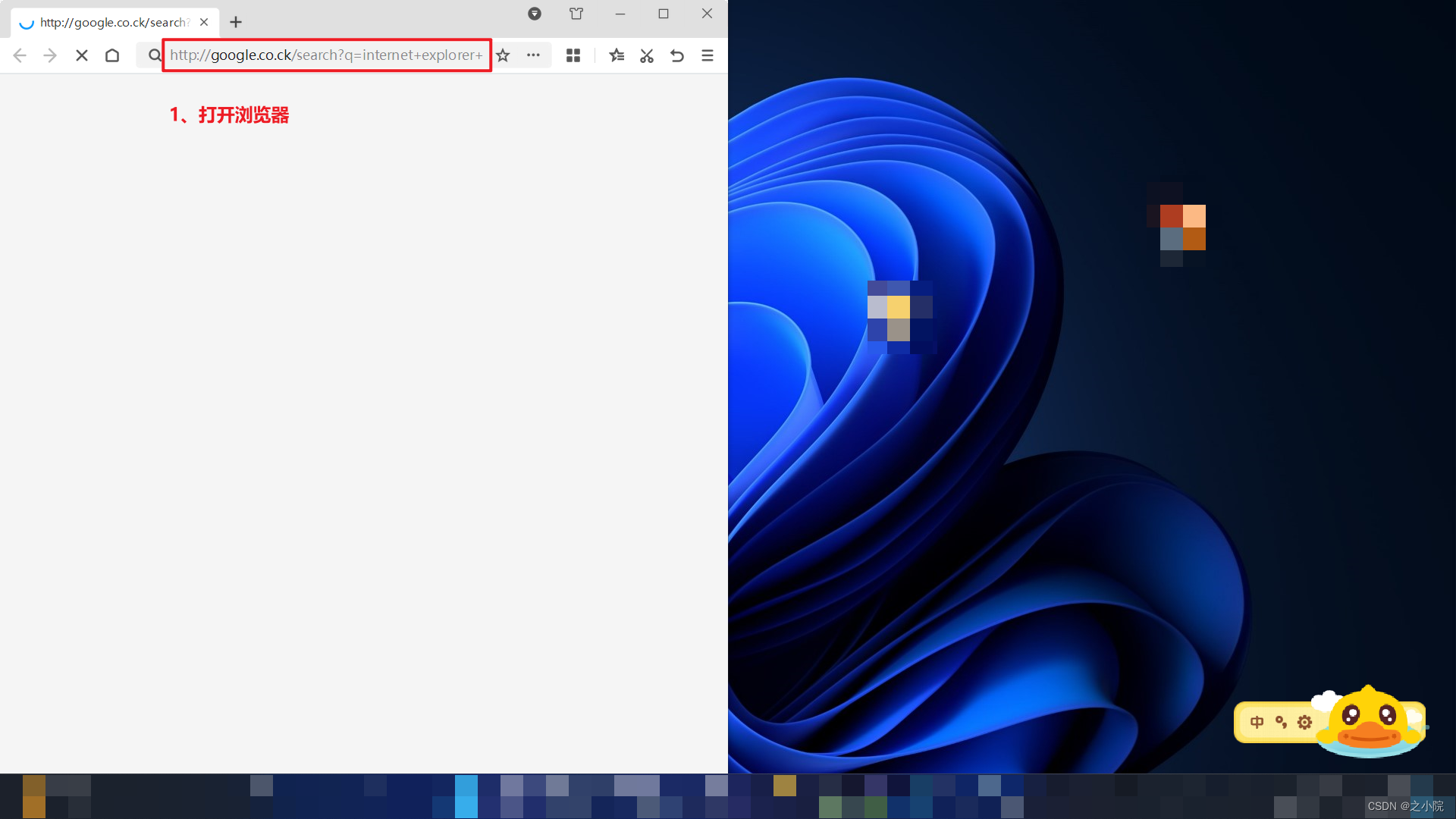Open the apps grid icon in the toolbar
This screenshot has width=1456, height=819.
click(x=573, y=55)
